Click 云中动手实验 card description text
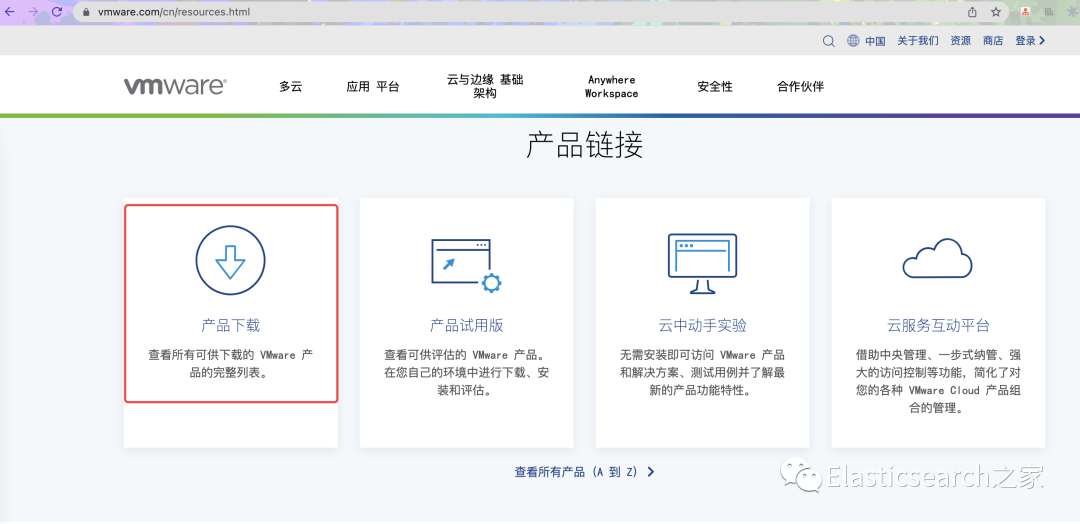 coord(703,373)
